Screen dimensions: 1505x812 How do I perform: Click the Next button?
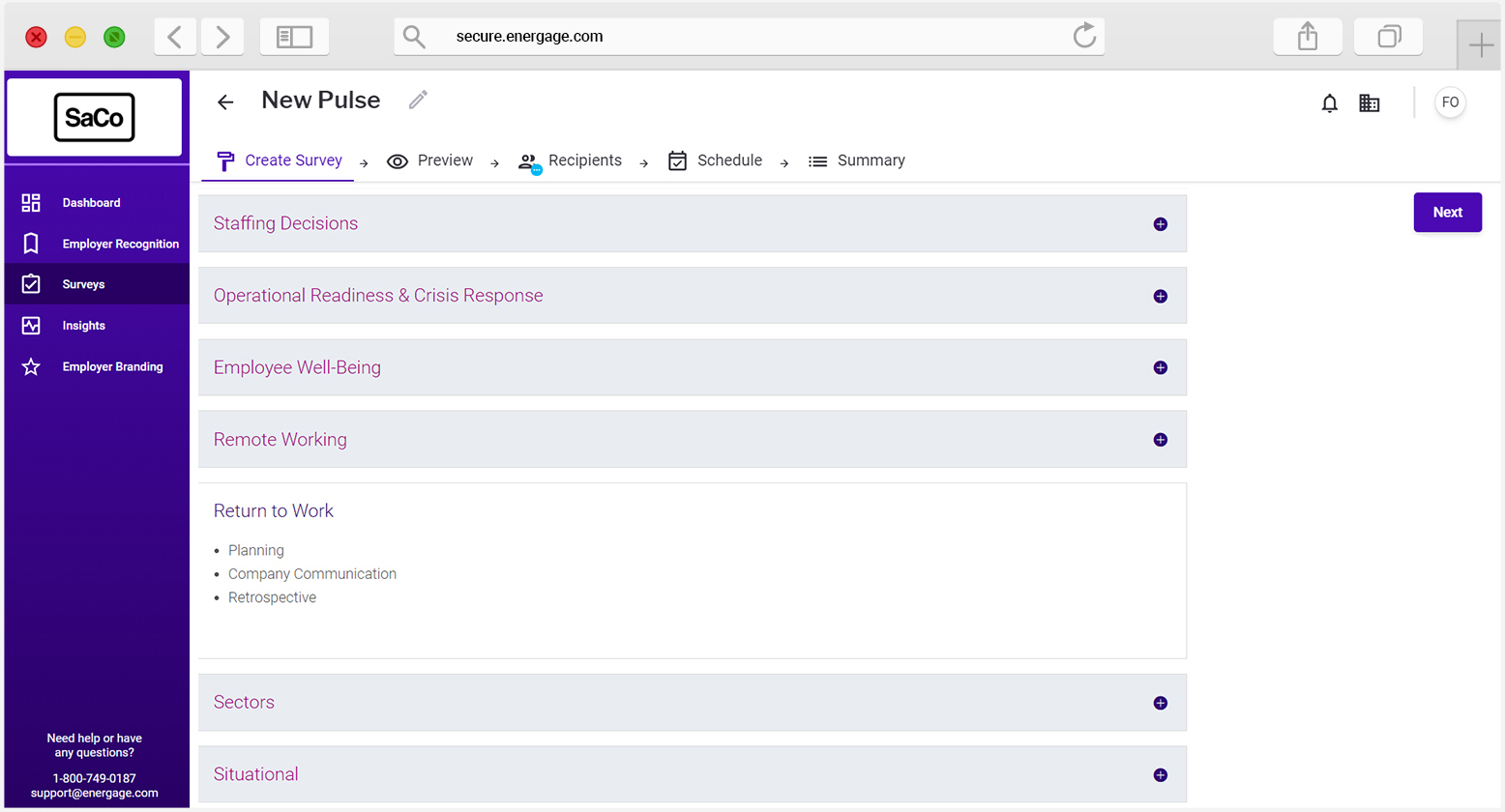coord(1447,213)
